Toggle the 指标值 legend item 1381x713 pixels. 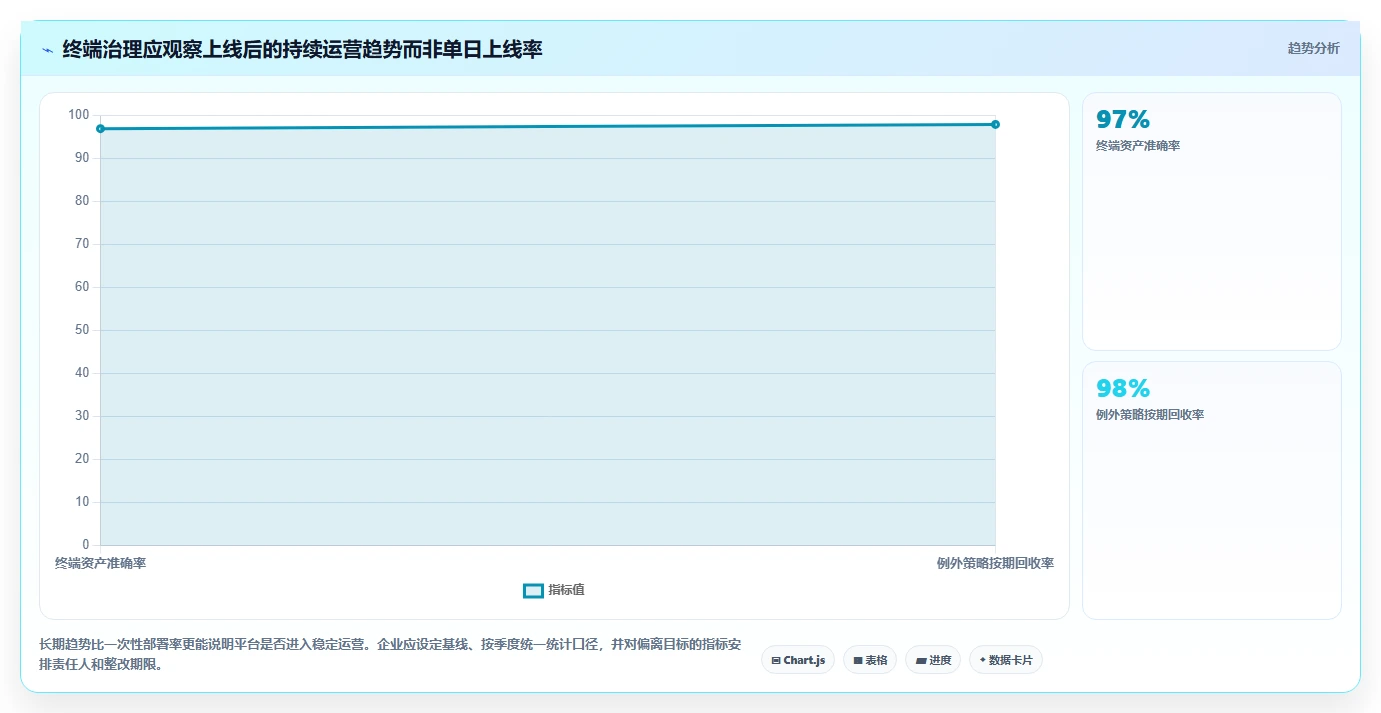[554, 590]
